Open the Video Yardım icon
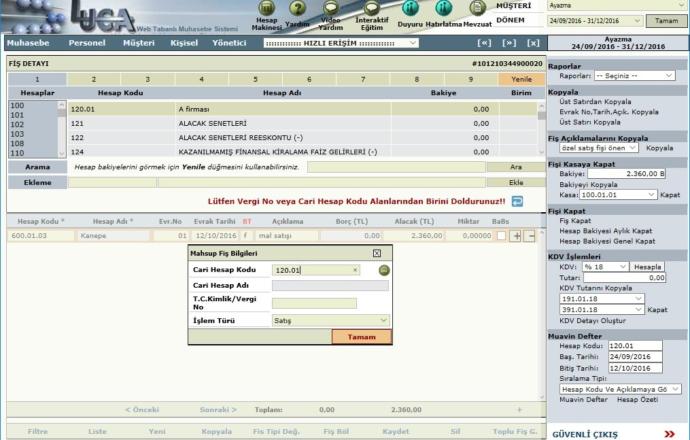Screen dimensions: 690x440 (331, 8)
